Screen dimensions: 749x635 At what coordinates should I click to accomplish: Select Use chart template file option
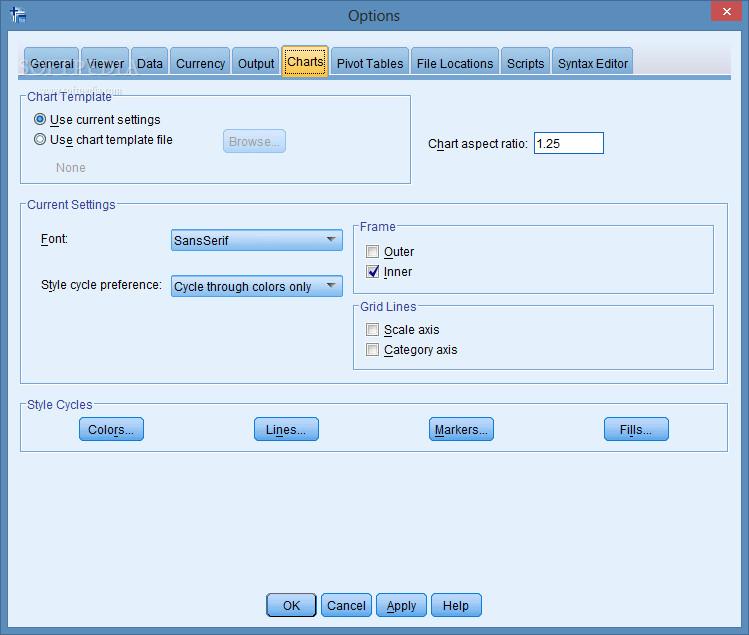click(40, 140)
